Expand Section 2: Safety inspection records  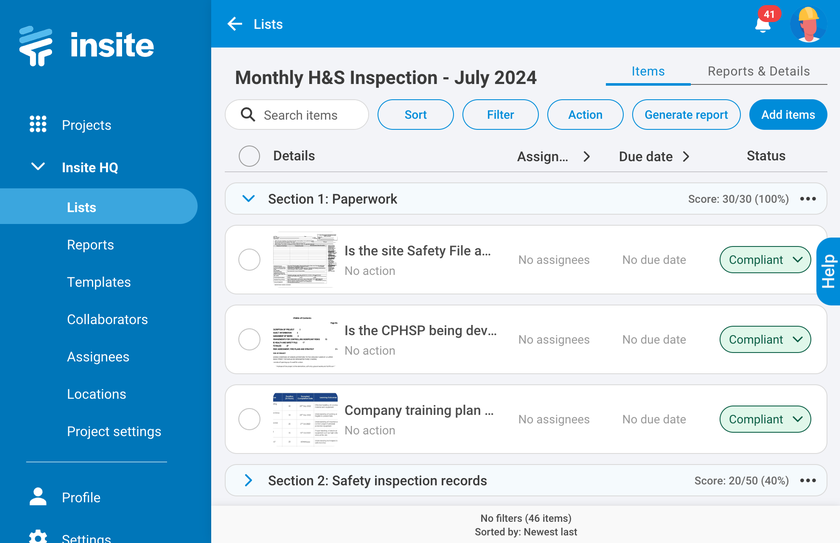point(249,481)
